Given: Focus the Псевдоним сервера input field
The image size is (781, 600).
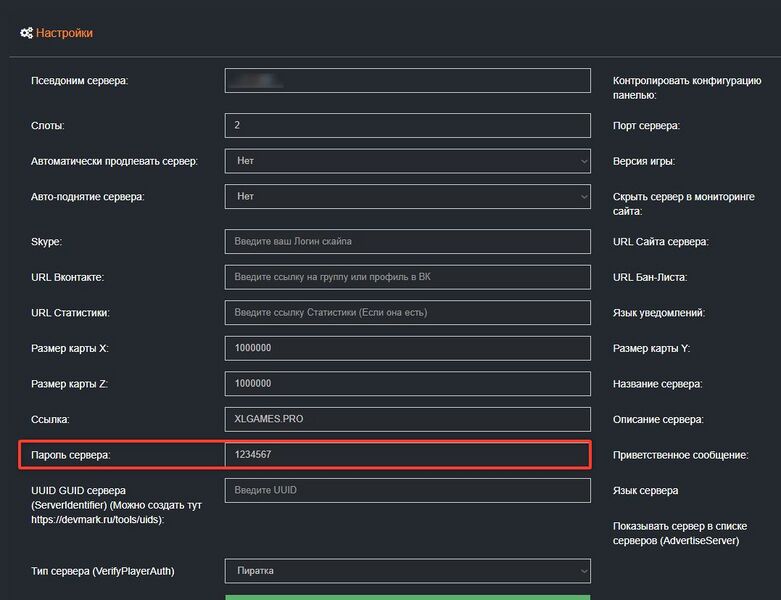Looking at the screenshot, I should tap(407, 81).
